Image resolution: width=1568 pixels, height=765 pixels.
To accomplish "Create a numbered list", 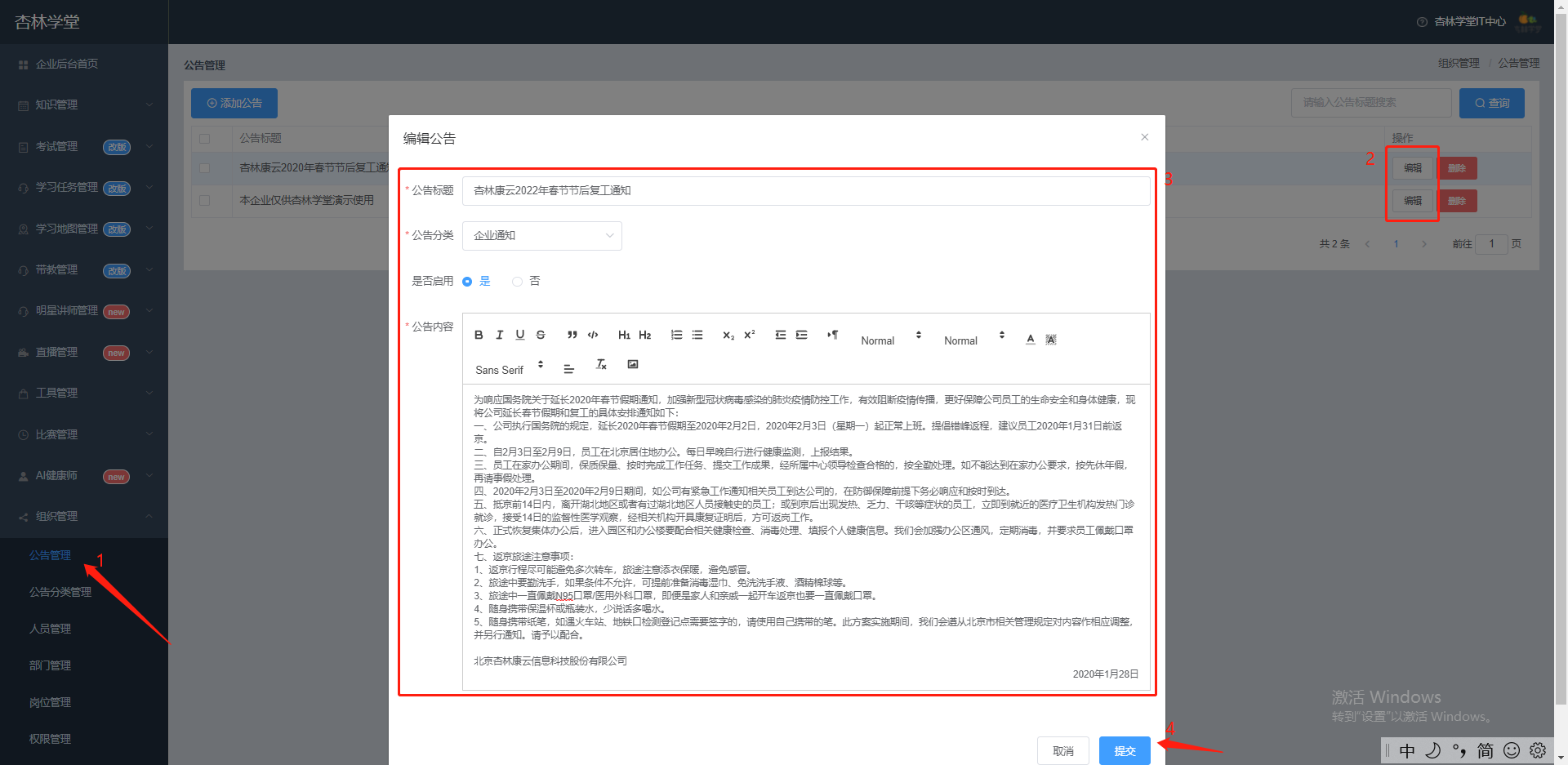I will 677,335.
